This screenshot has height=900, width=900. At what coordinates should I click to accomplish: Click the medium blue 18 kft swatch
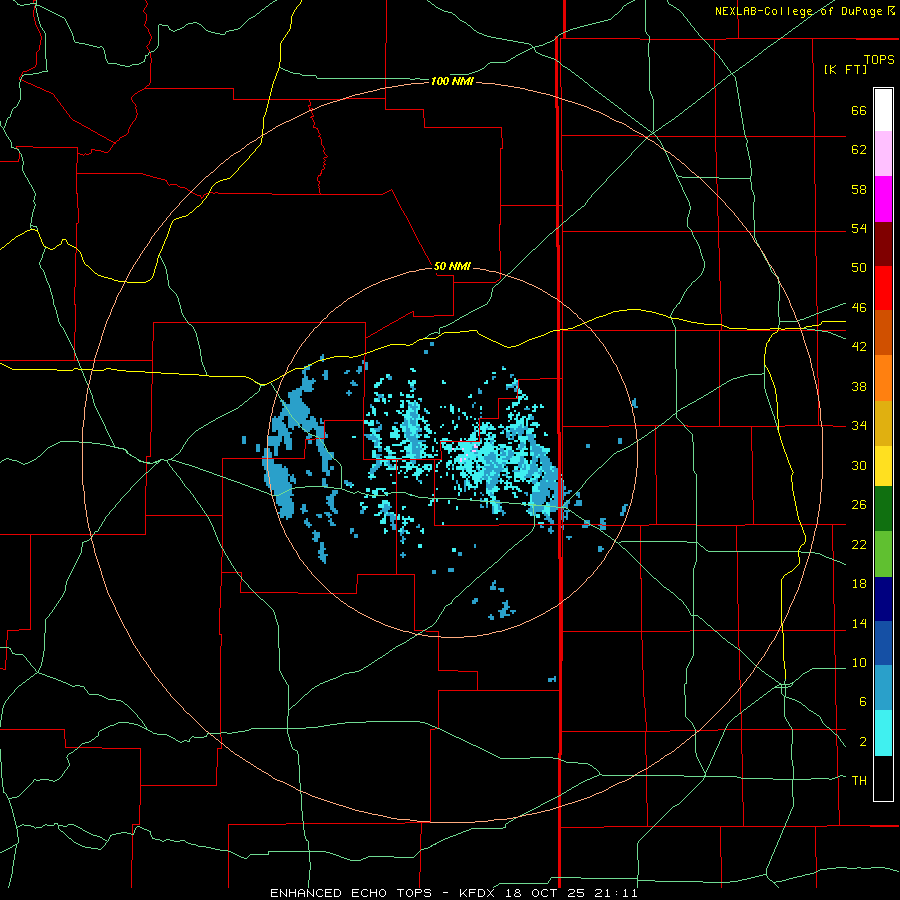(883, 645)
